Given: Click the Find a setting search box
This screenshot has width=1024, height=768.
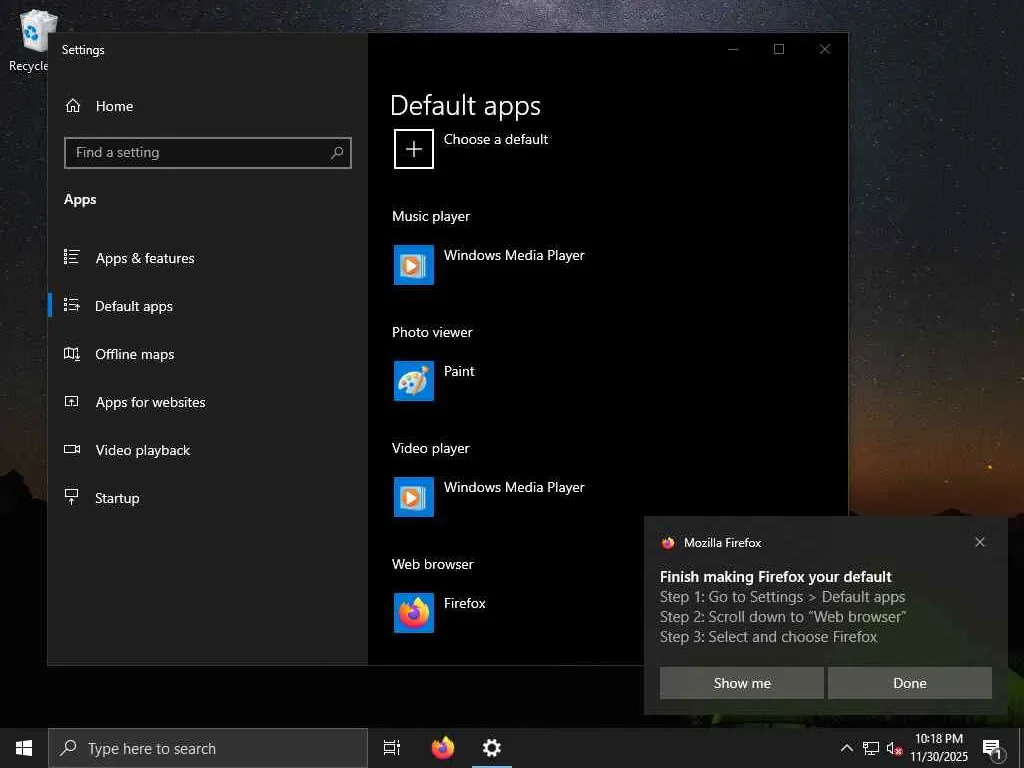Looking at the screenshot, I should pos(208,153).
